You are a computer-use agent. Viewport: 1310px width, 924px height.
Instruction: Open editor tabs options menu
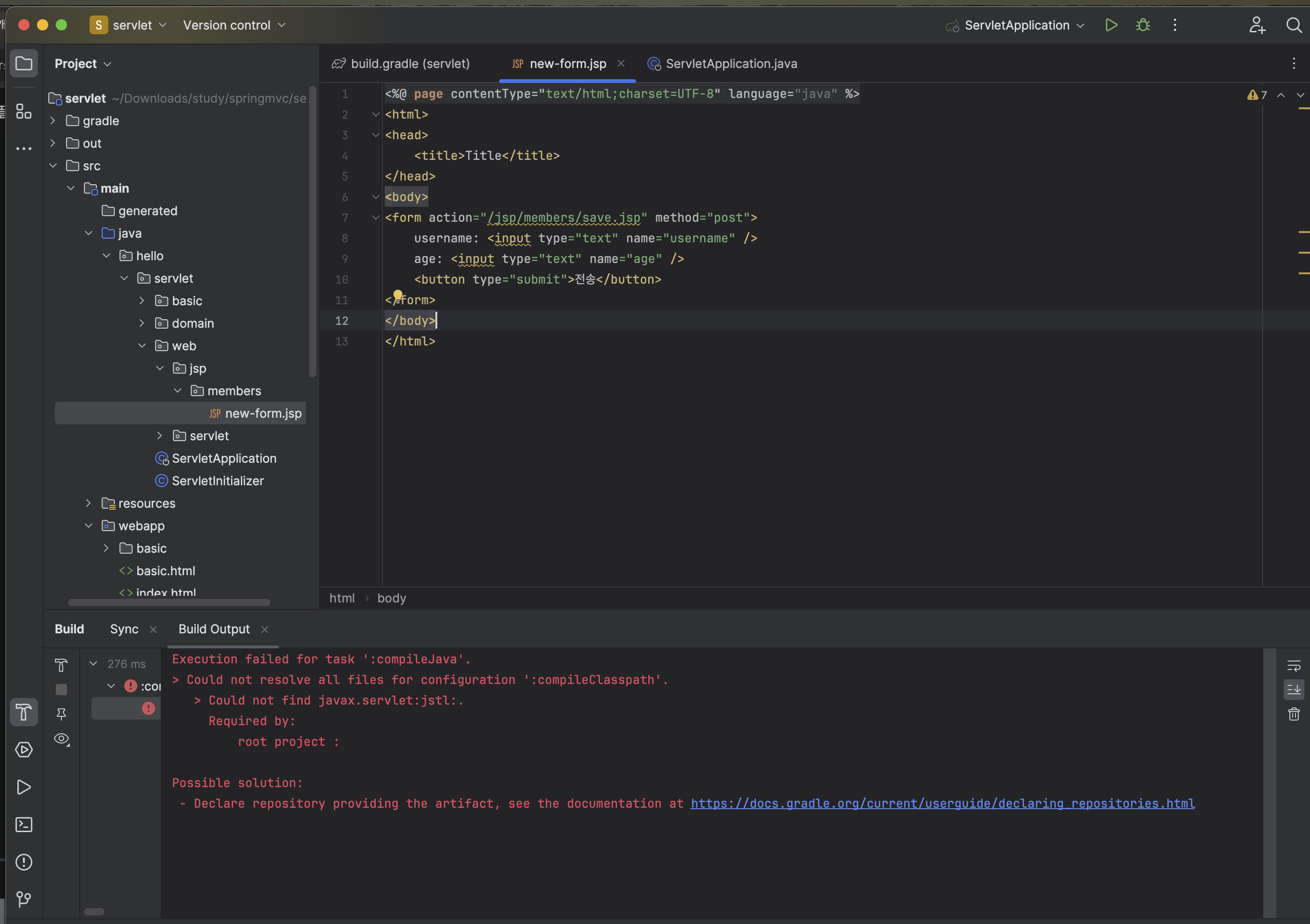pyautogui.click(x=1294, y=63)
